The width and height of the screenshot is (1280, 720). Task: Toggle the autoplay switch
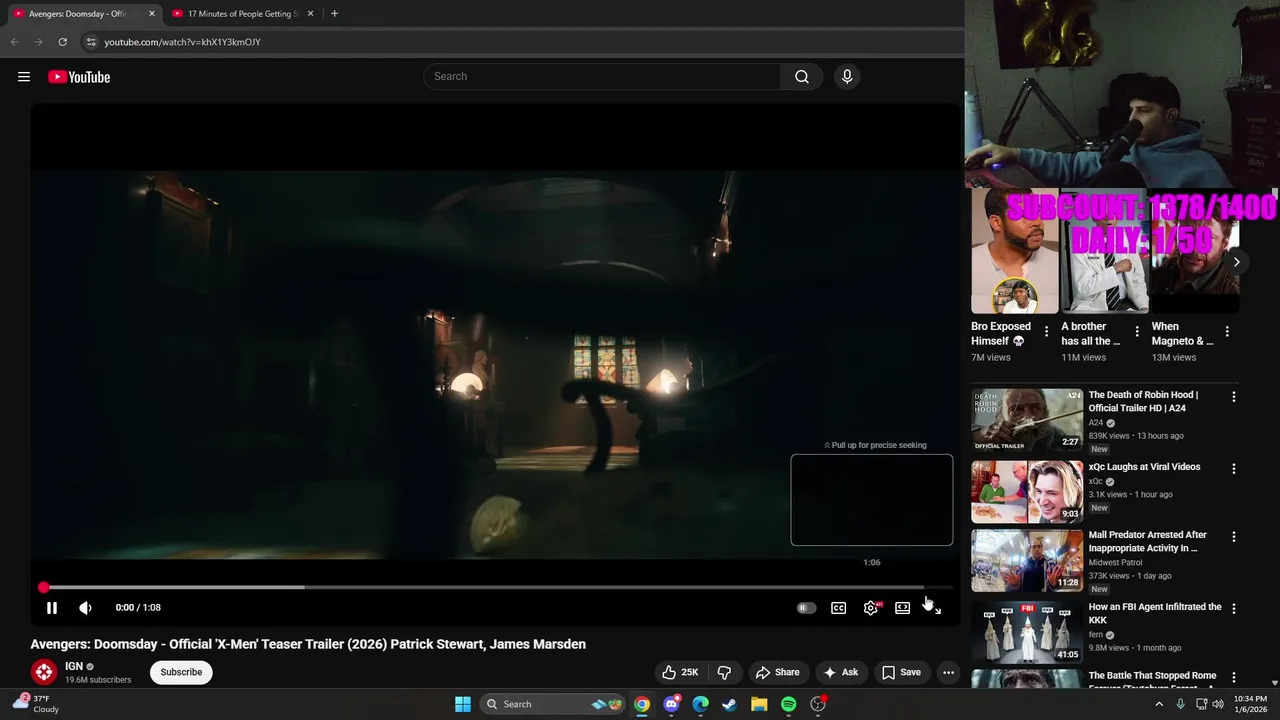tap(806, 607)
